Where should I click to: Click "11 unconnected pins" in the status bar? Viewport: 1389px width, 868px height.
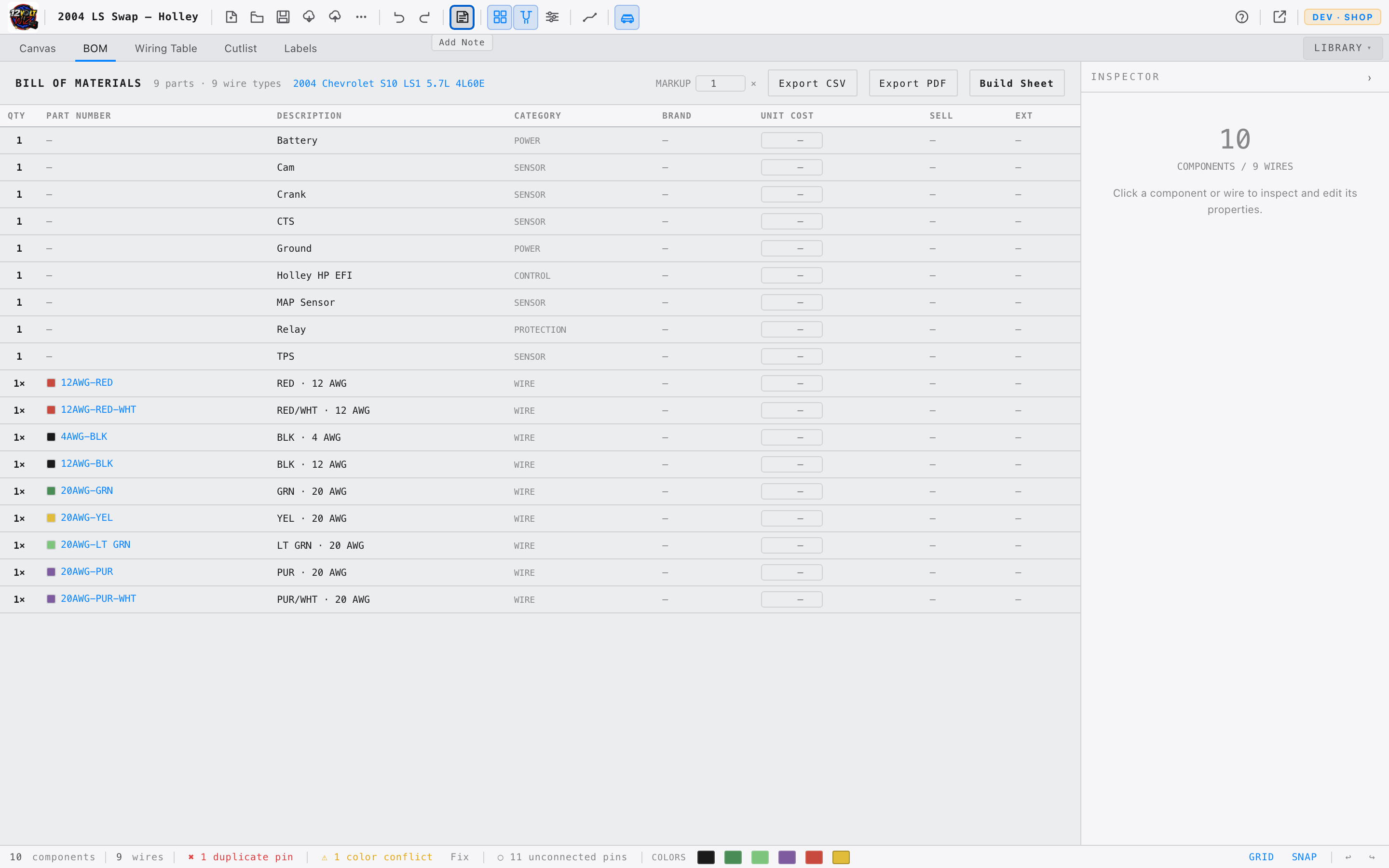click(562, 857)
